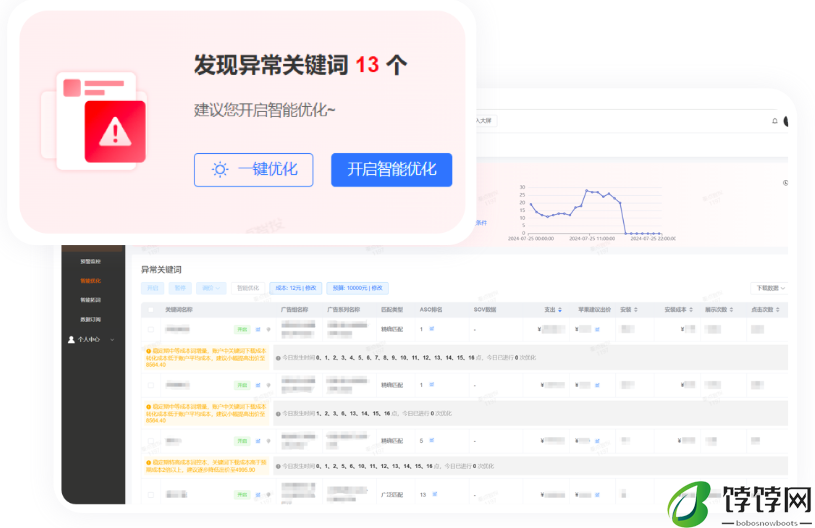This screenshot has width=815, height=528.
Task: Click the grey location pin in the first keyword row
Action: click(x=269, y=329)
